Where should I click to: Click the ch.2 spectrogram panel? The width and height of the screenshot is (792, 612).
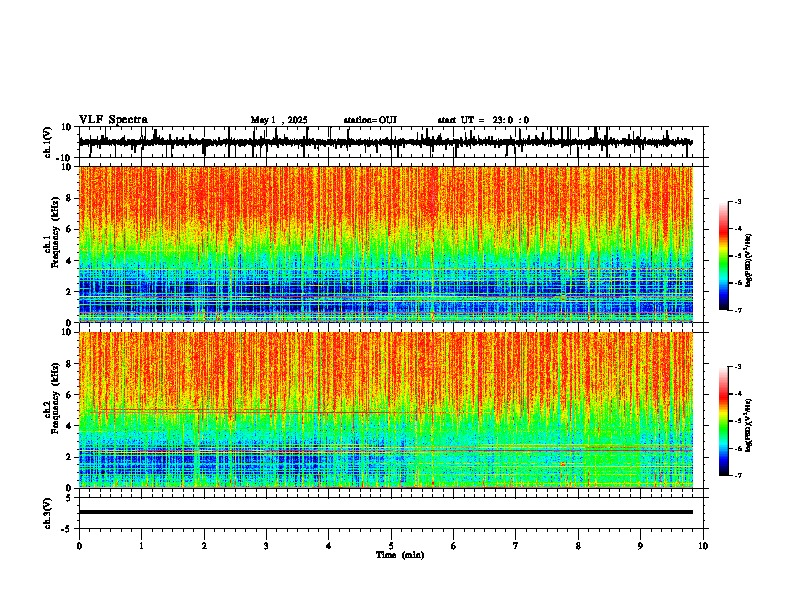(x=386, y=410)
